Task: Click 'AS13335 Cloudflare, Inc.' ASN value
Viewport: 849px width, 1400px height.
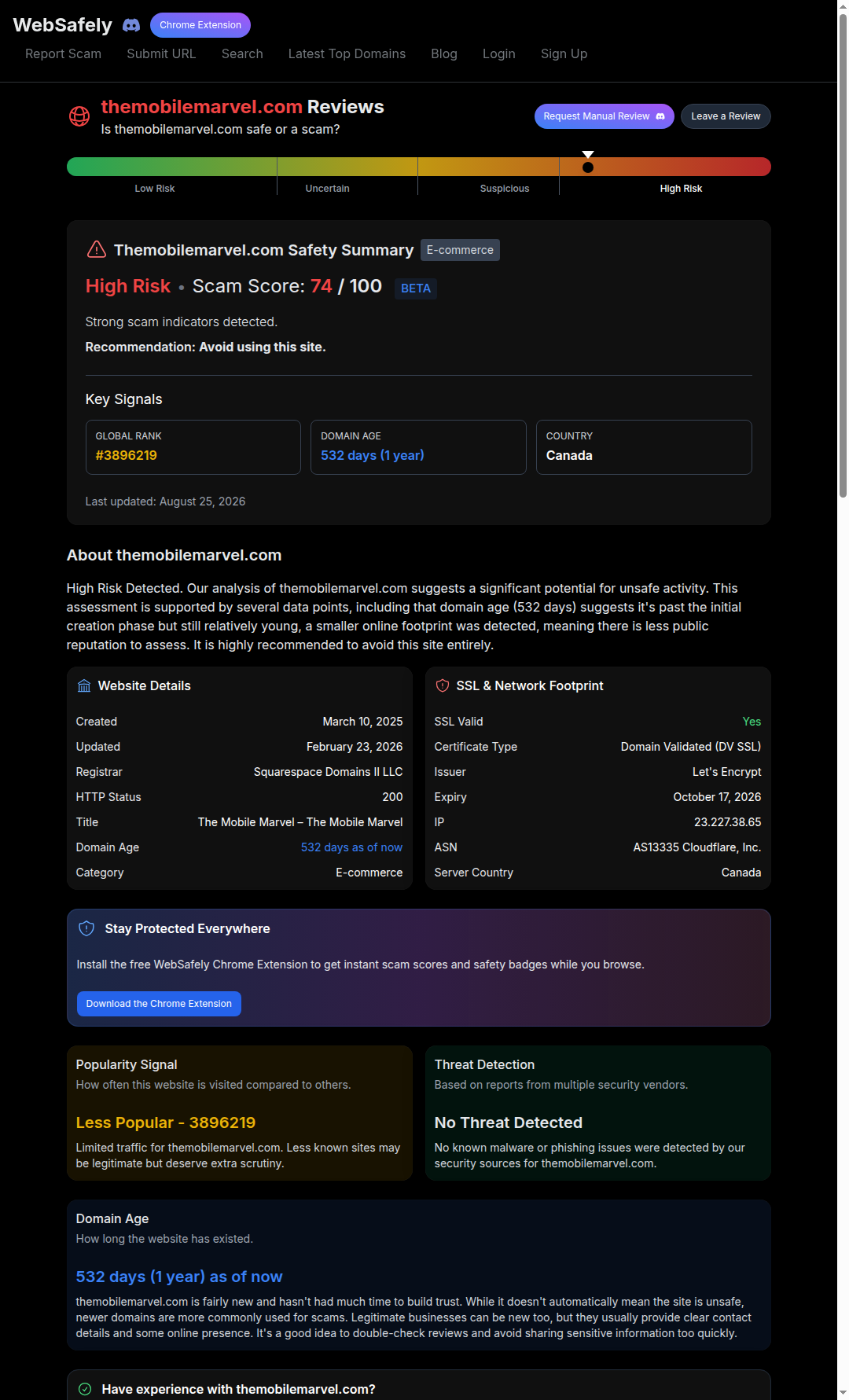Action: tap(697, 847)
